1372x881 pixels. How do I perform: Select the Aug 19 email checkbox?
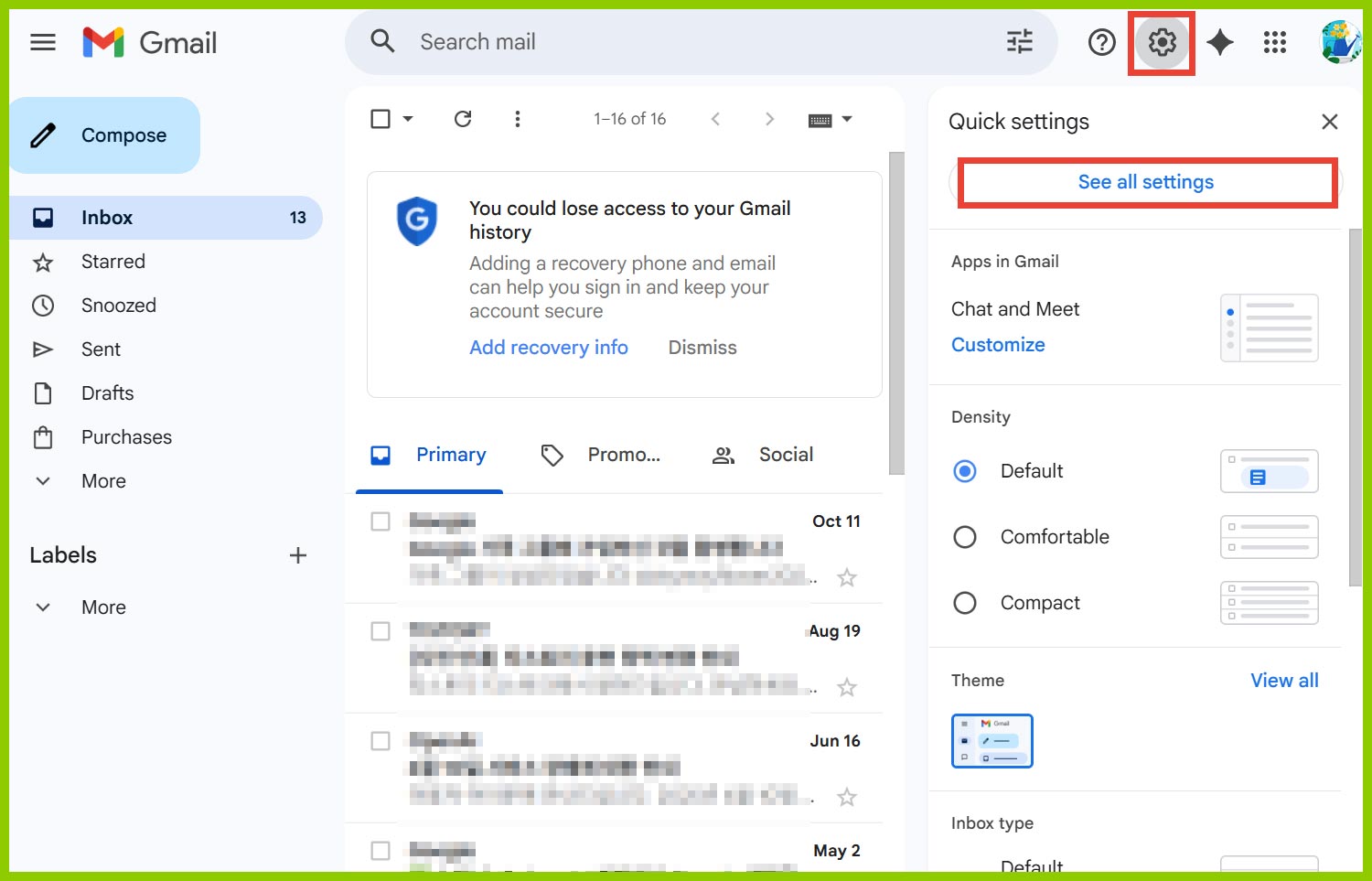coord(381,631)
